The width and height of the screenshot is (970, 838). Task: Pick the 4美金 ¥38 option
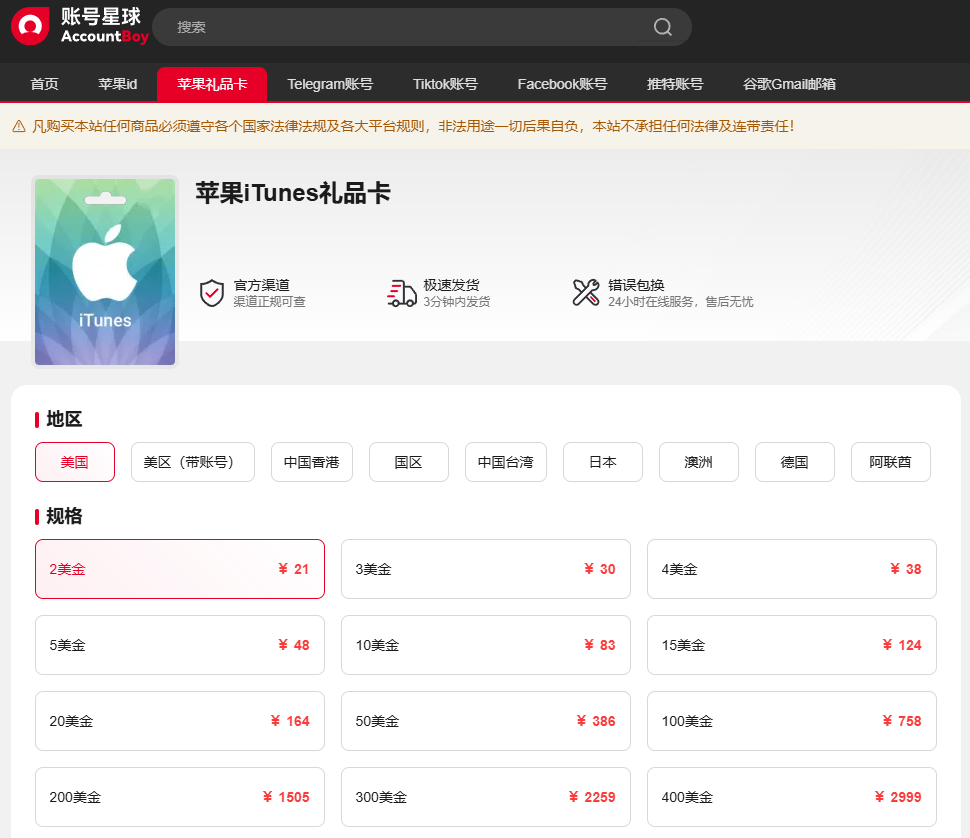(792, 569)
